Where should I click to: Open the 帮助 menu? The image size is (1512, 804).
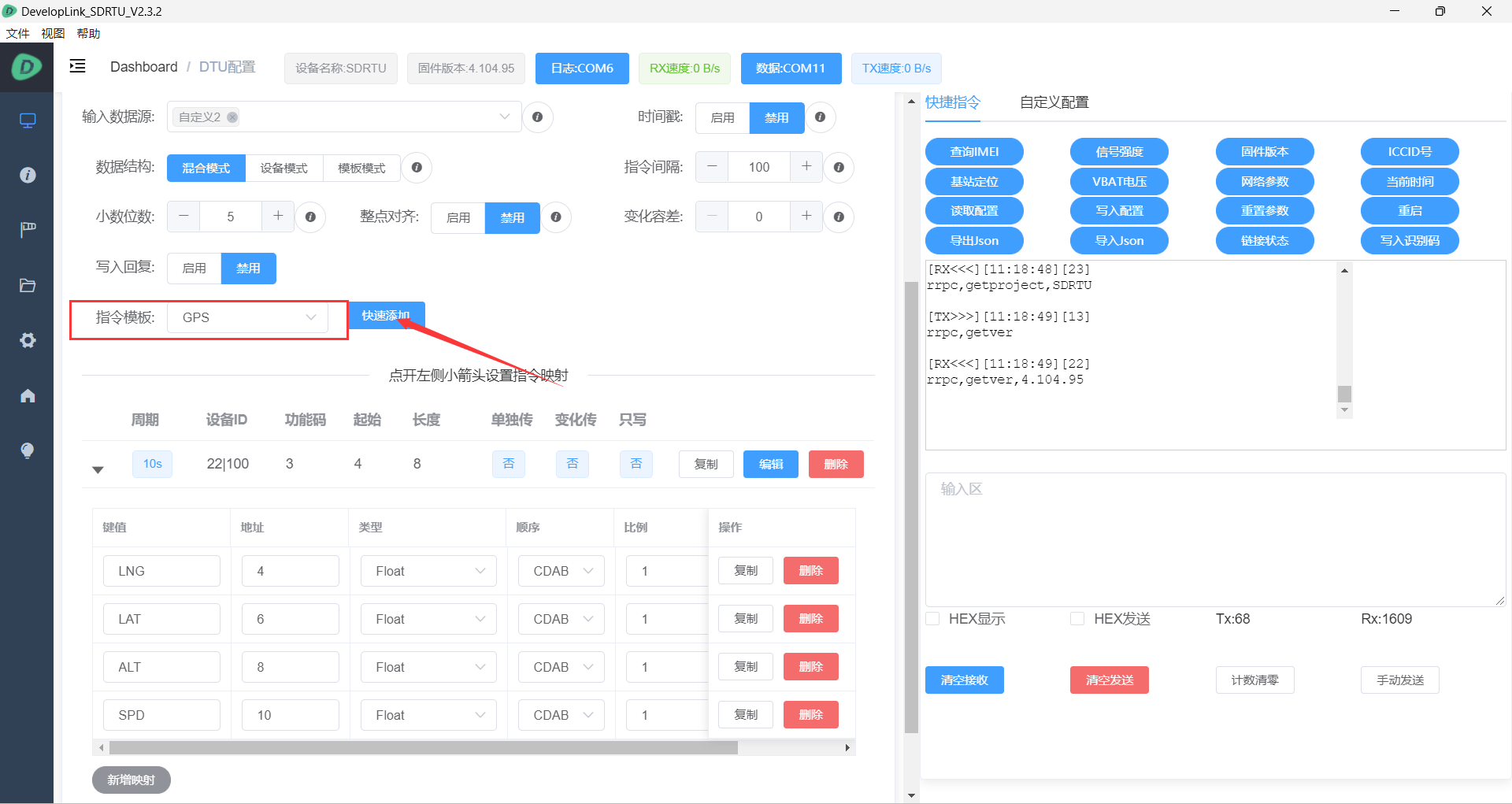click(x=89, y=34)
